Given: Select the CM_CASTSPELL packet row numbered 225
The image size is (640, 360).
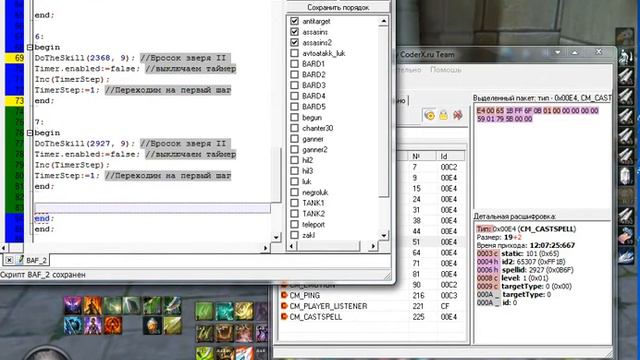Looking at the screenshot, I should (372, 317).
